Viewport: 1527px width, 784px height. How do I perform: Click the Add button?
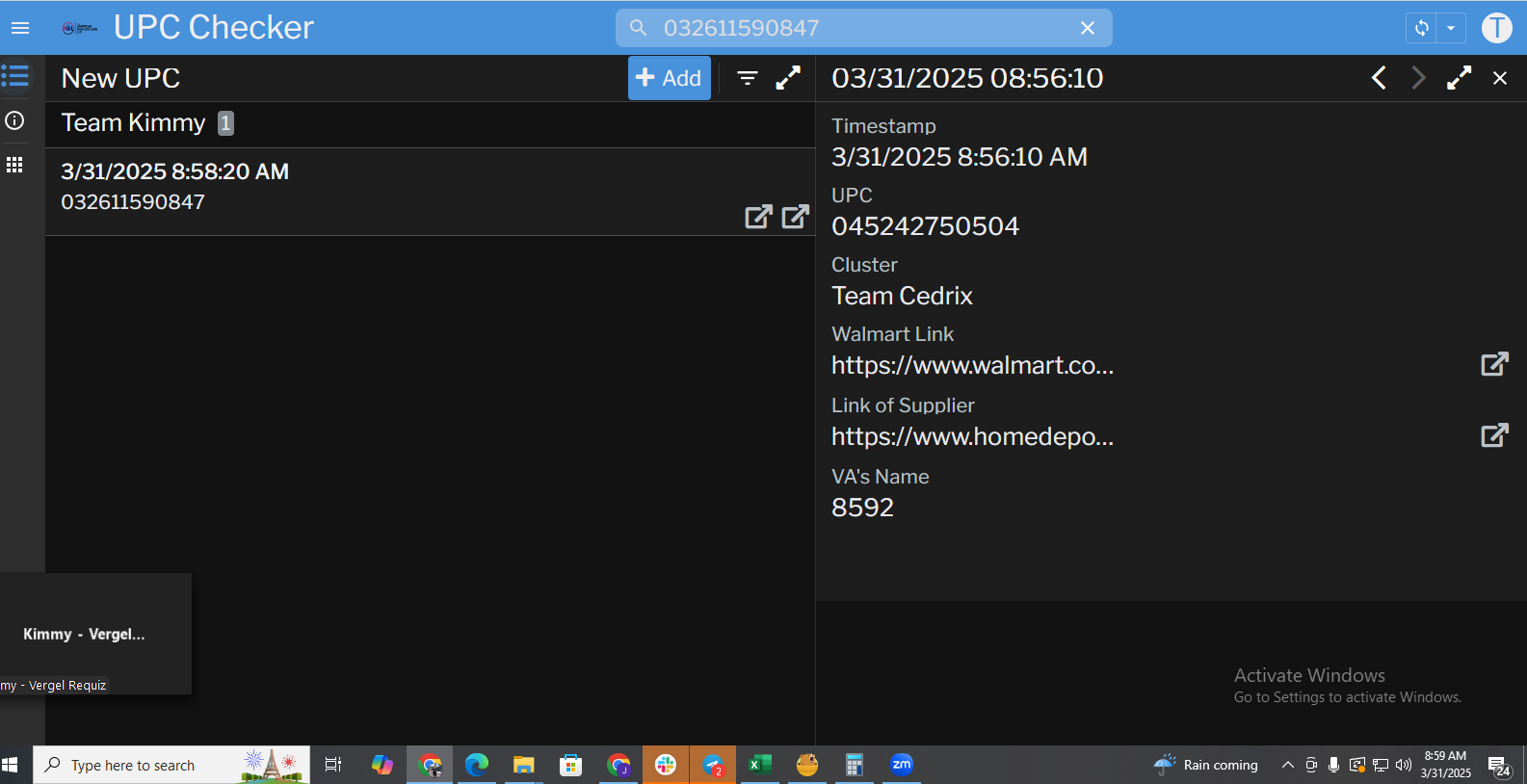[669, 78]
